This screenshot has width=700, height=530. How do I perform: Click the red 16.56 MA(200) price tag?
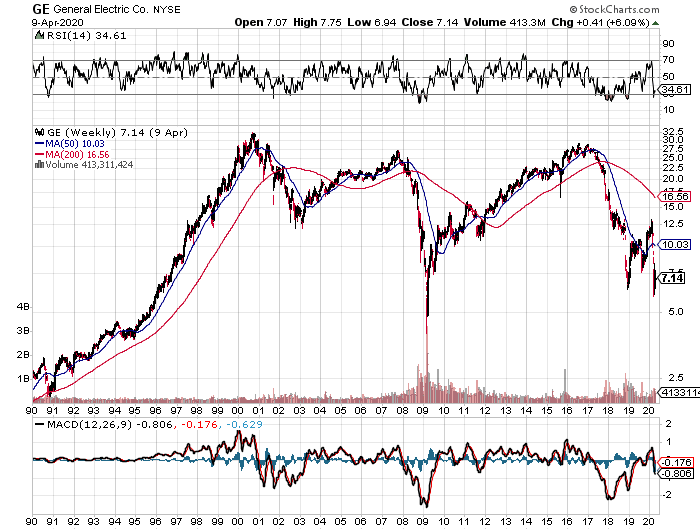676,196
